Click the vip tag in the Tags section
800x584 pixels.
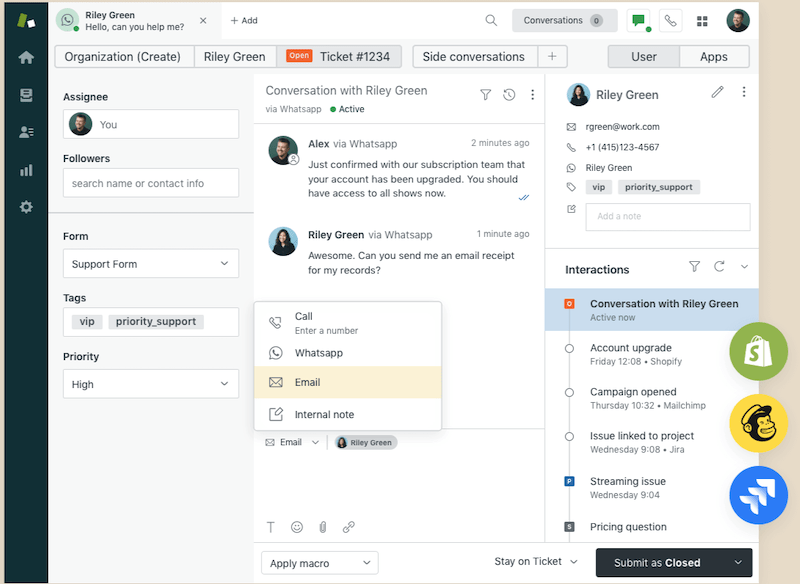[86, 321]
